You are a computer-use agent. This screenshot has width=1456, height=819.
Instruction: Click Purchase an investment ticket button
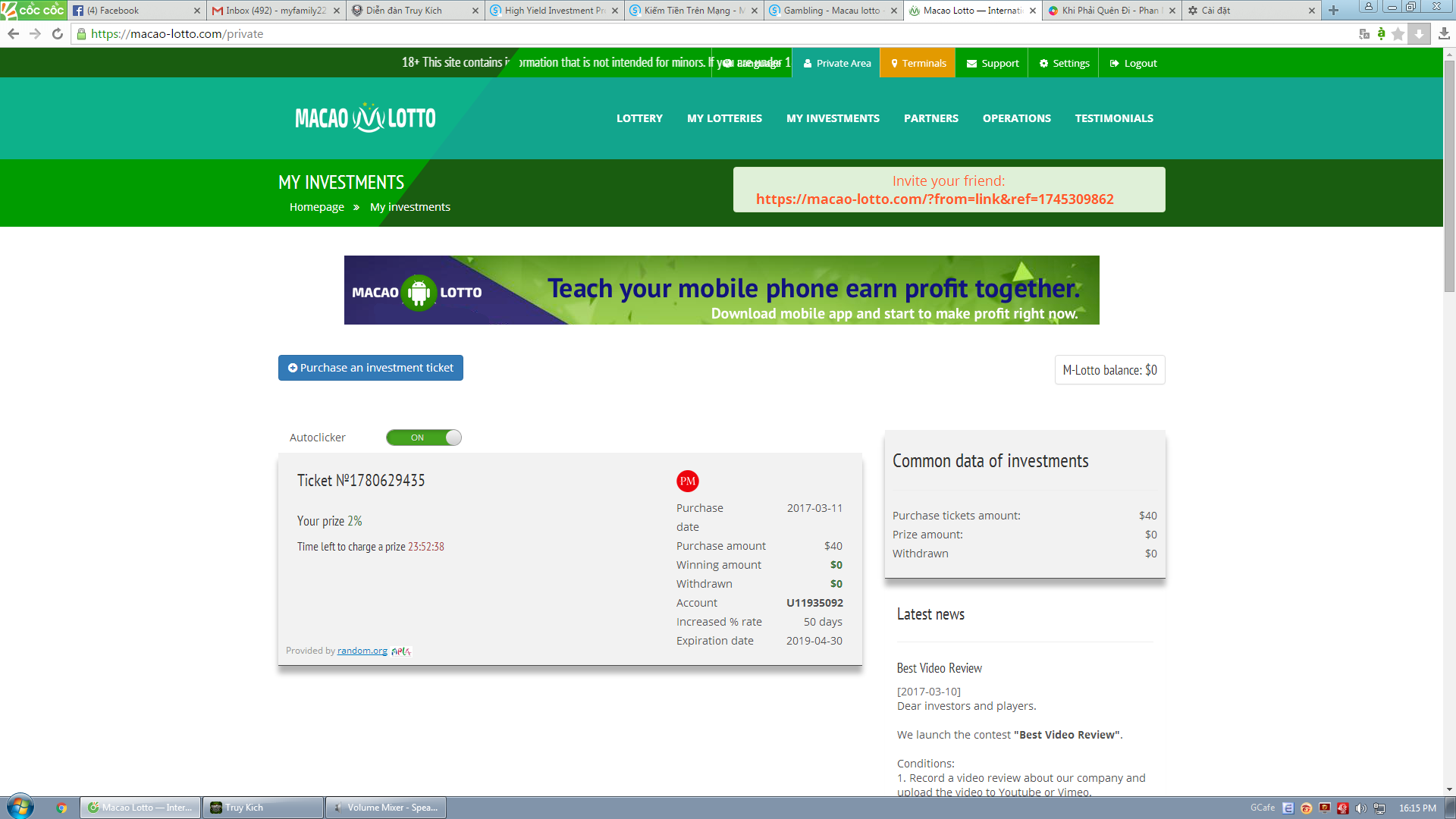point(370,368)
